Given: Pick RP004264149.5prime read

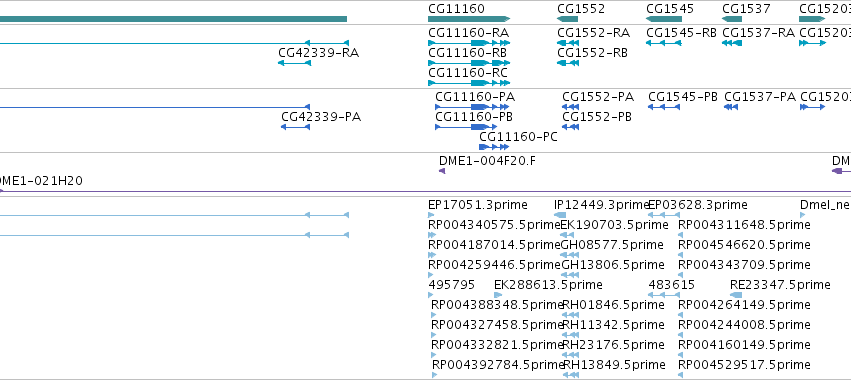Looking at the screenshot, I should [x=745, y=305].
